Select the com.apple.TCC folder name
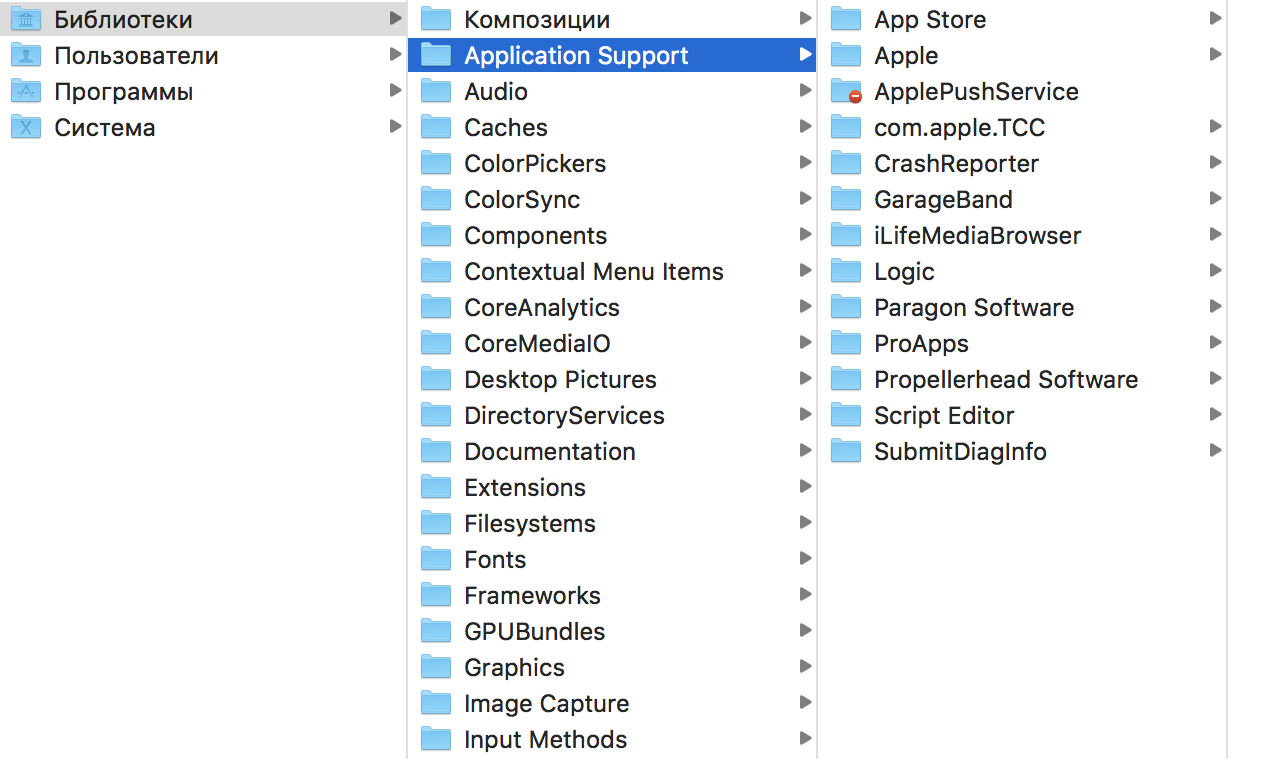Image resolution: width=1263 pixels, height=759 pixels. [x=959, y=127]
